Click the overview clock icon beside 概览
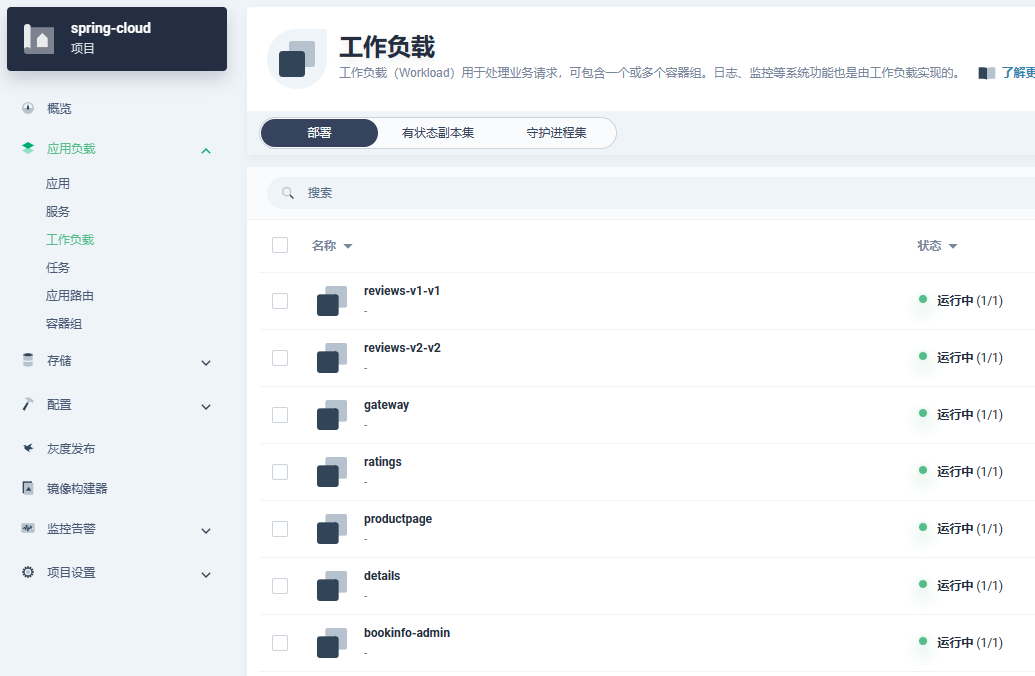The width and height of the screenshot is (1035, 676). click(x=28, y=108)
